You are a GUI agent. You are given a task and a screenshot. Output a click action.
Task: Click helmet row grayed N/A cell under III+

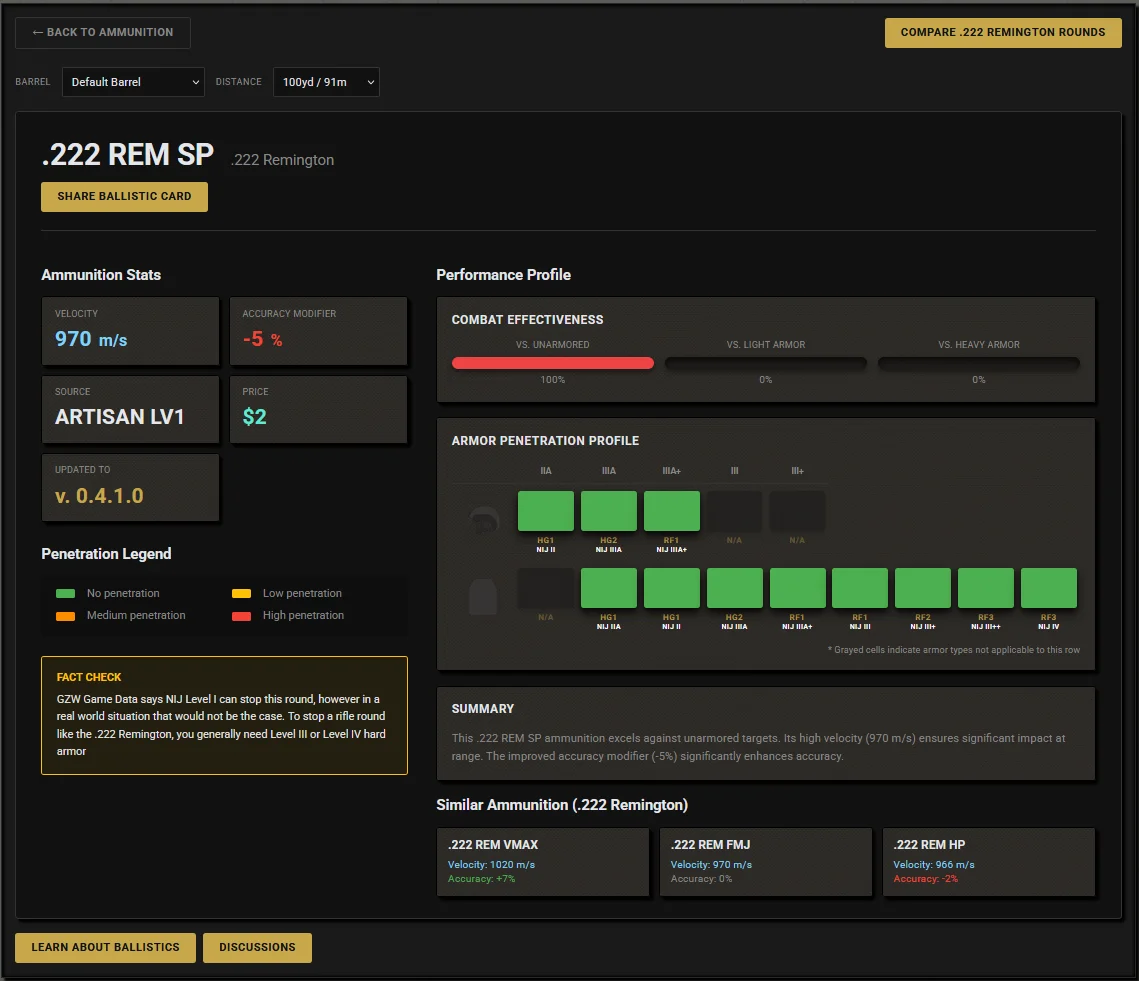[x=797, y=511]
